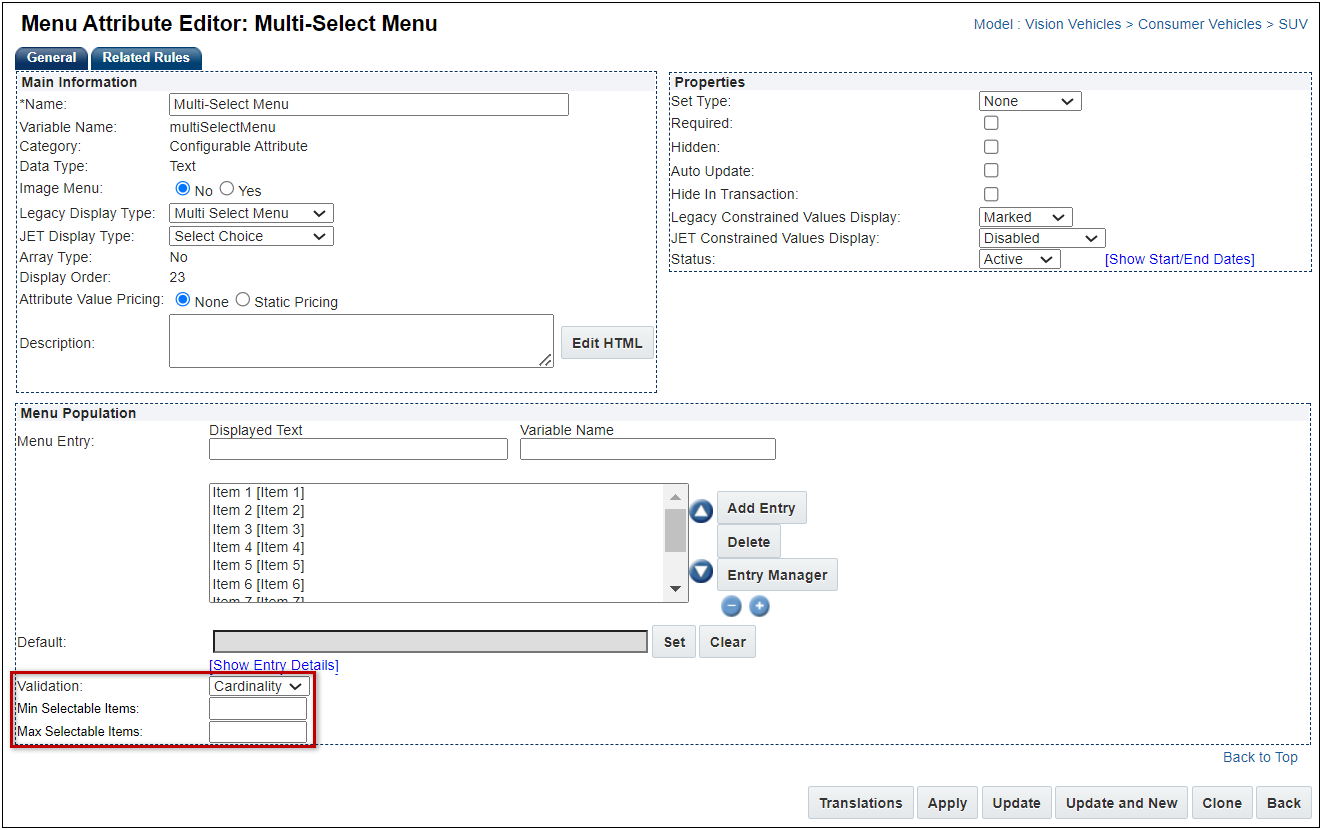1322x830 pixels.
Task: Click entry list scroll up arrow
Action: coord(675,496)
